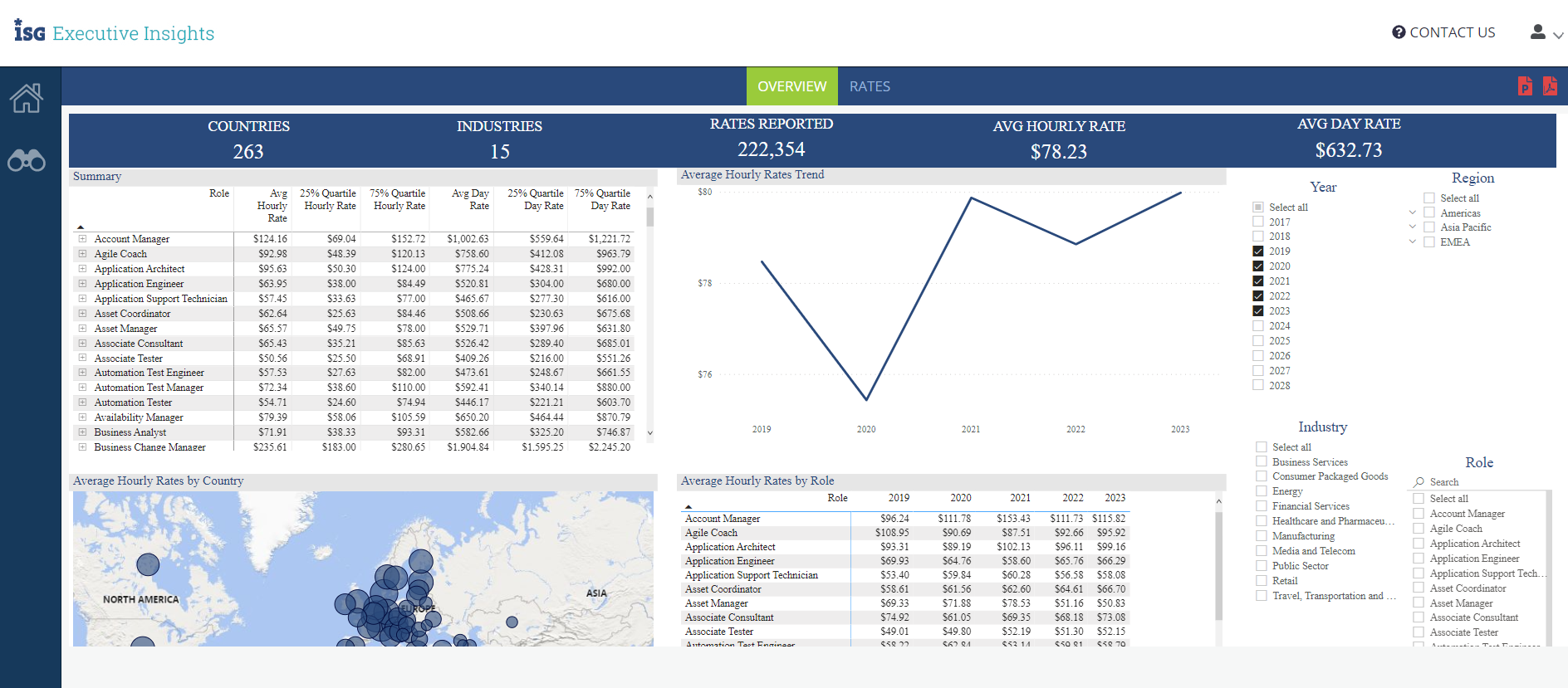Check the year 2018 checkbox

1258,237
